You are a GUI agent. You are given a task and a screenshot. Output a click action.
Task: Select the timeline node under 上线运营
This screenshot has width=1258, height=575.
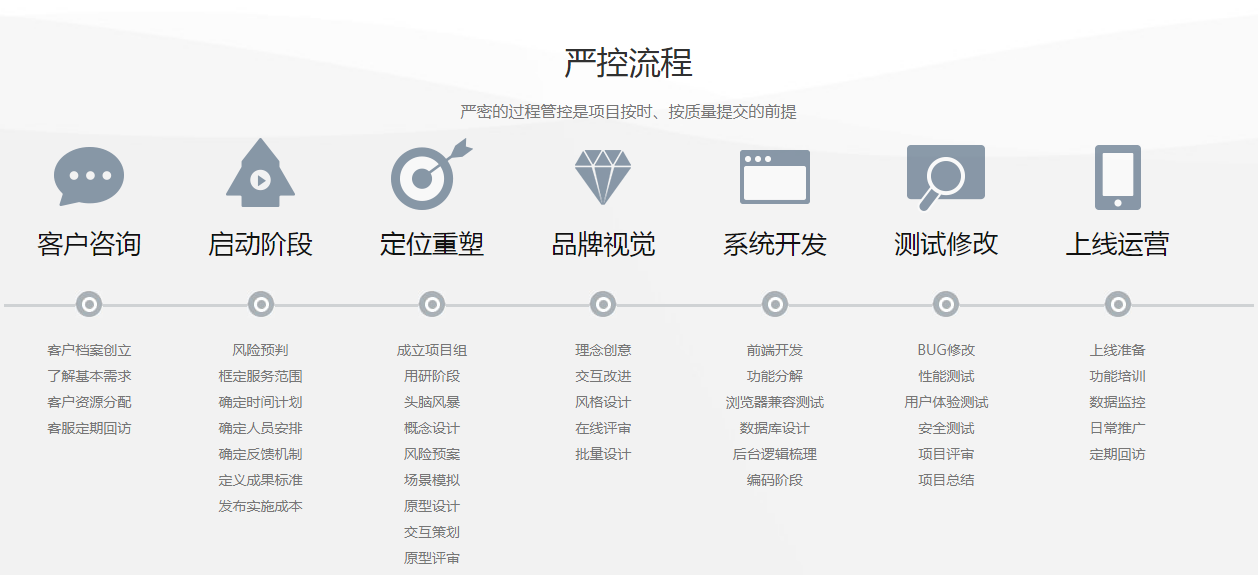pyautogui.click(x=1118, y=304)
